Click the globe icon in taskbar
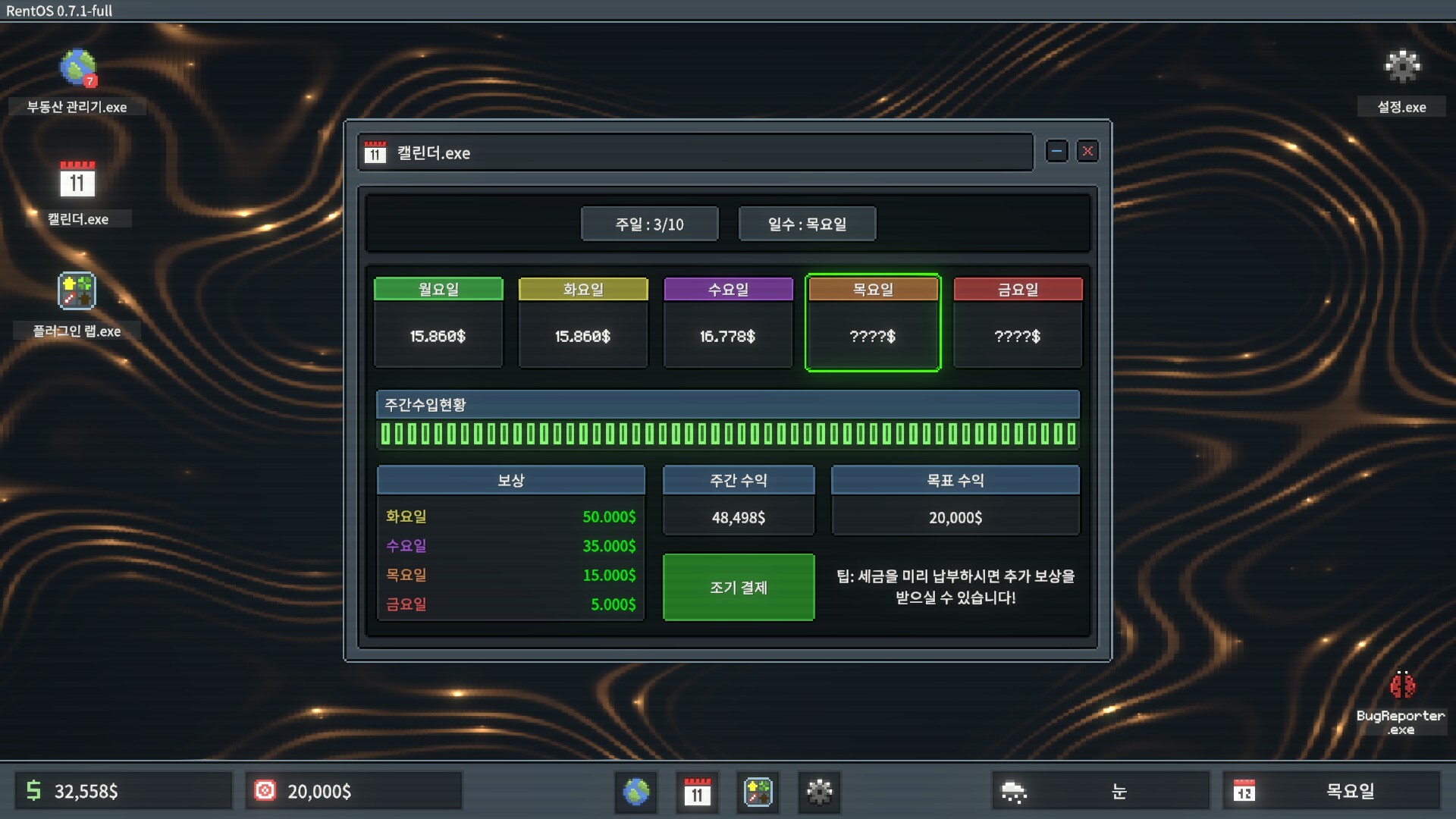Screen dimensions: 1456x819 tap(636, 792)
